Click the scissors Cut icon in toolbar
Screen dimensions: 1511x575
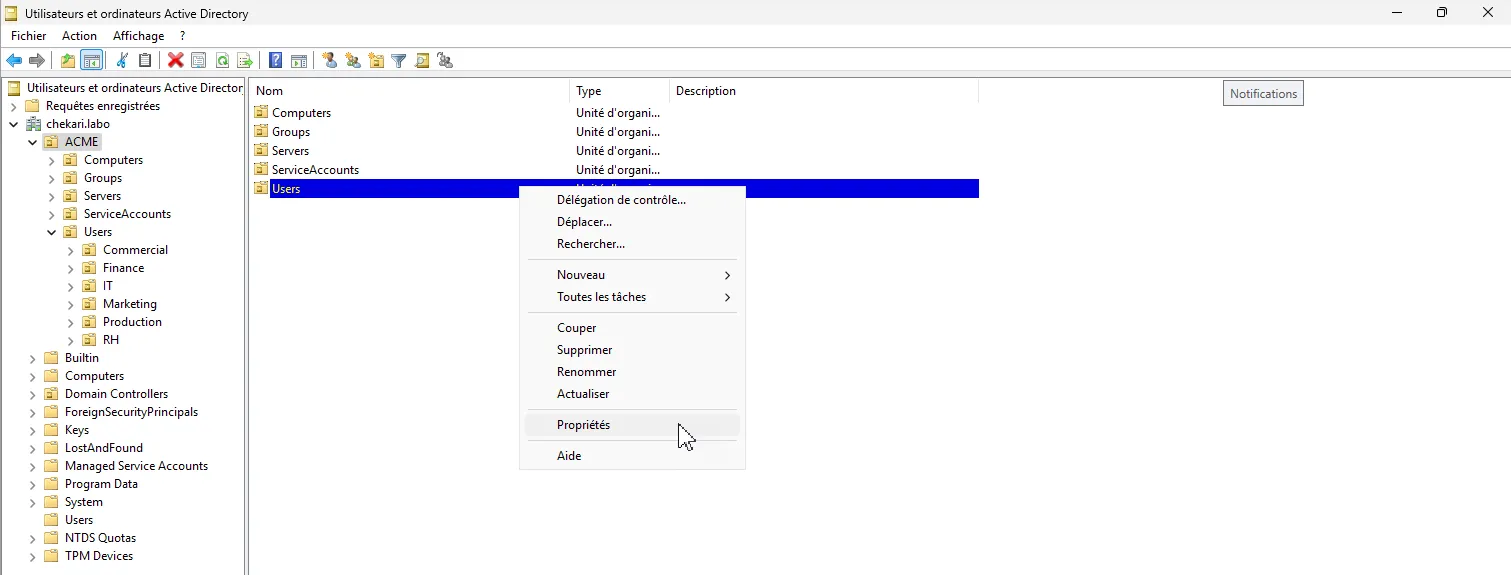[122, 61]
